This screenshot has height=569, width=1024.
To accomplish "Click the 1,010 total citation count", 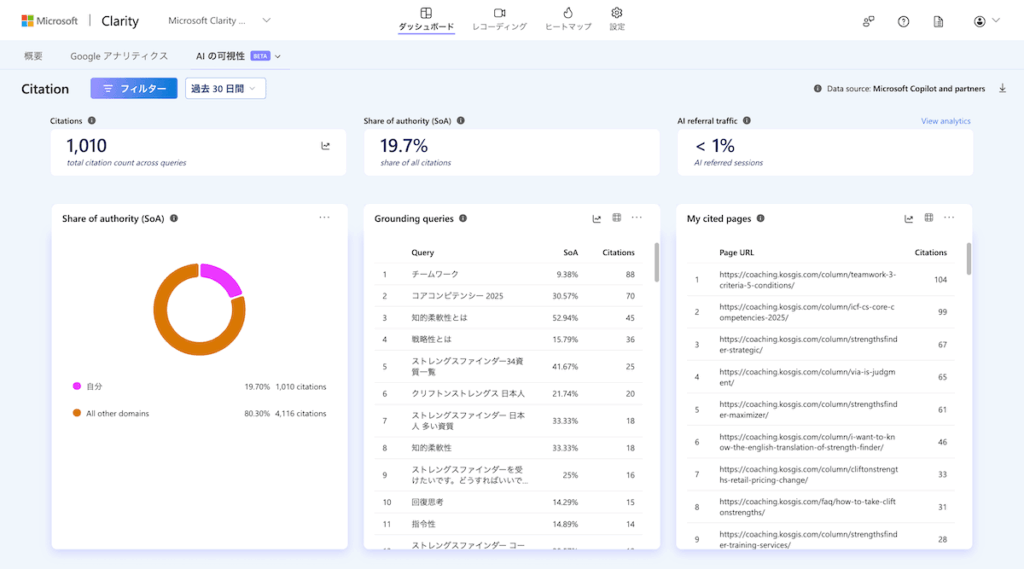I will (86, 146).
